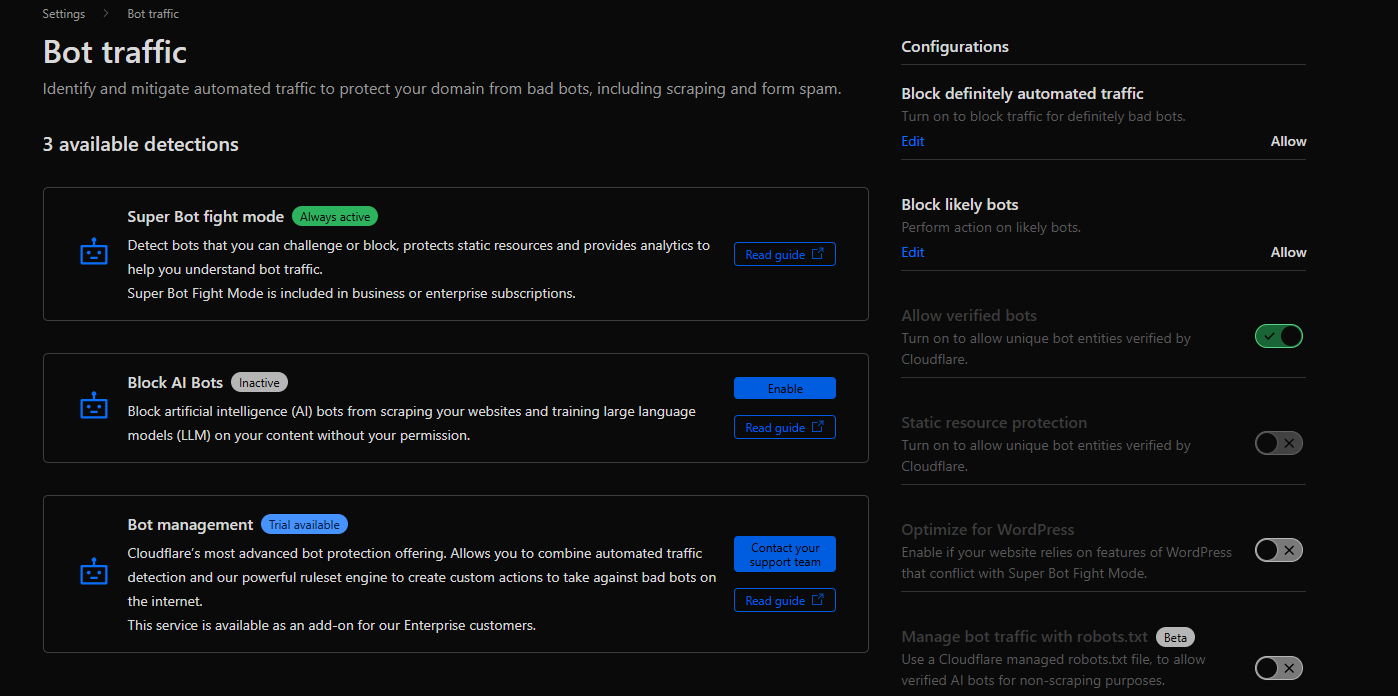This screenshot has width=1398, height=696.
Task: Toggle Static resource protection switch
Action: pyautogui.click(x=1278, y=443)
